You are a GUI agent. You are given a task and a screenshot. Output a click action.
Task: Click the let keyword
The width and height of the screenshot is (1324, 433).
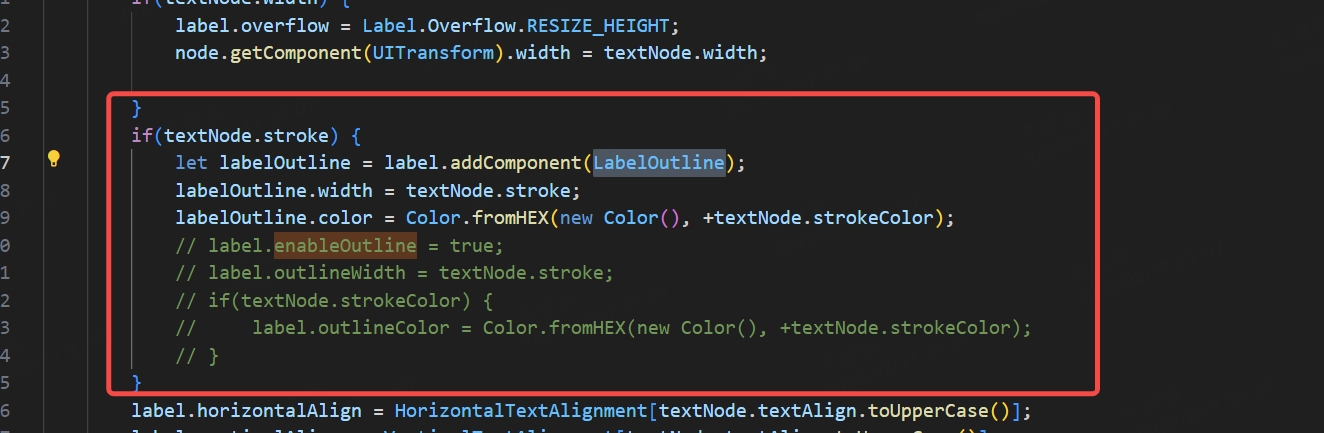click(191, 162)
